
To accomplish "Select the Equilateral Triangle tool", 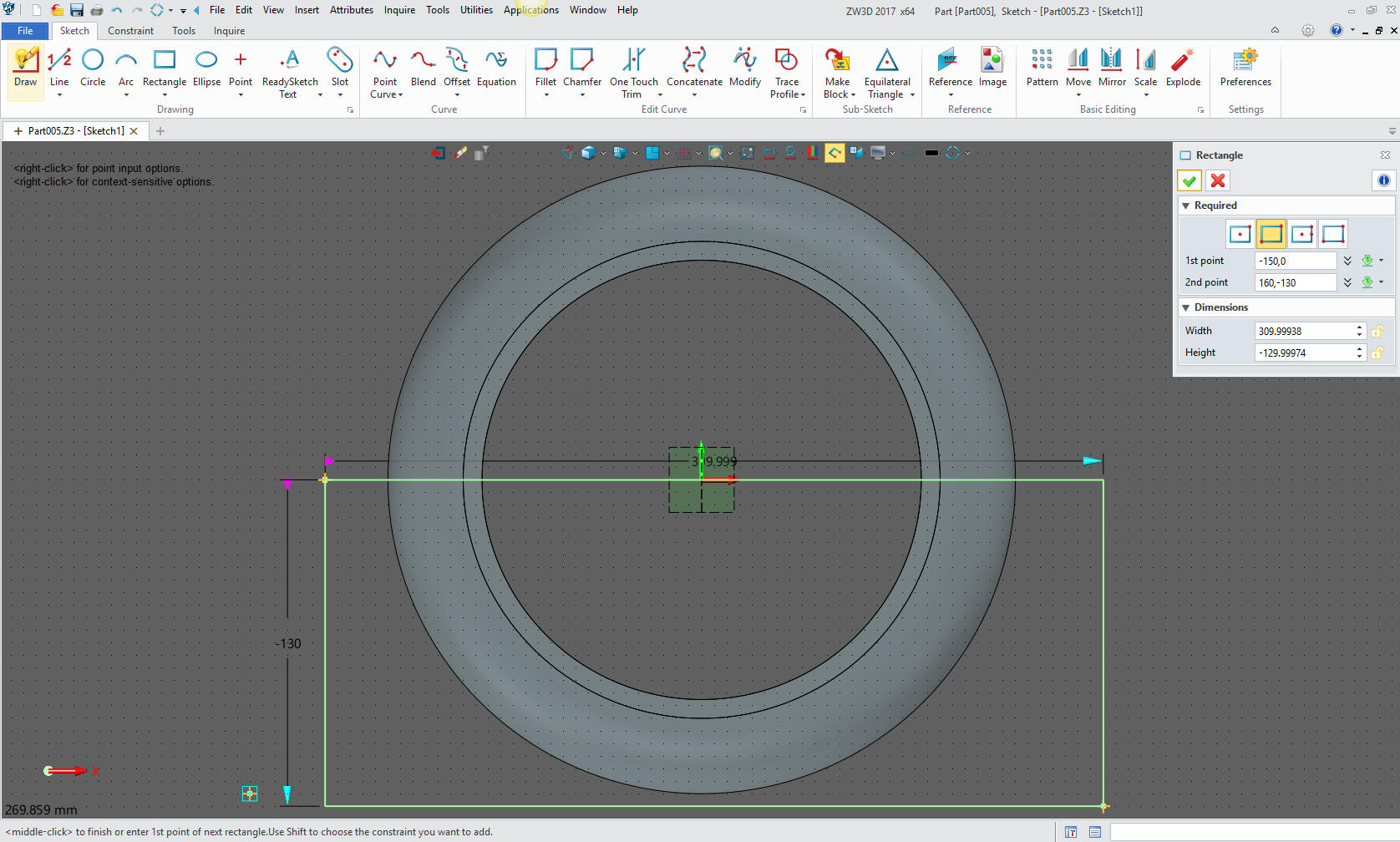I will pyautogui.click(x=887, y=73).
